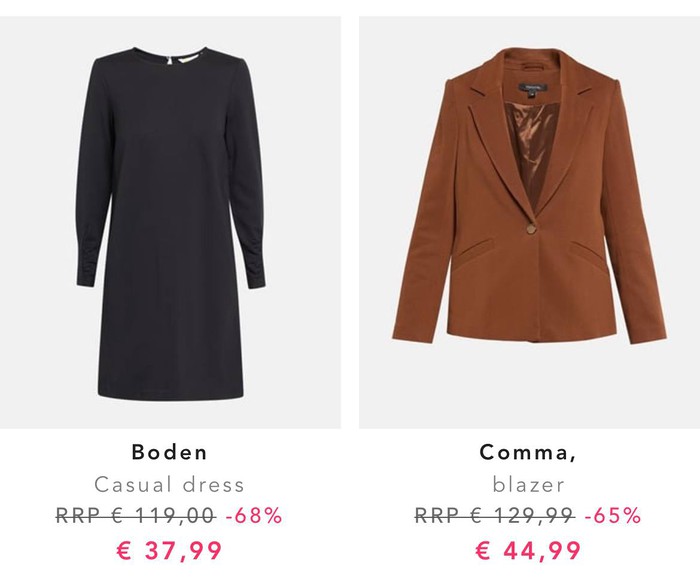This screenshot has height=588, width=700.
Task: Click the € 44,99 sale price
Action: (x=529, y=550)
